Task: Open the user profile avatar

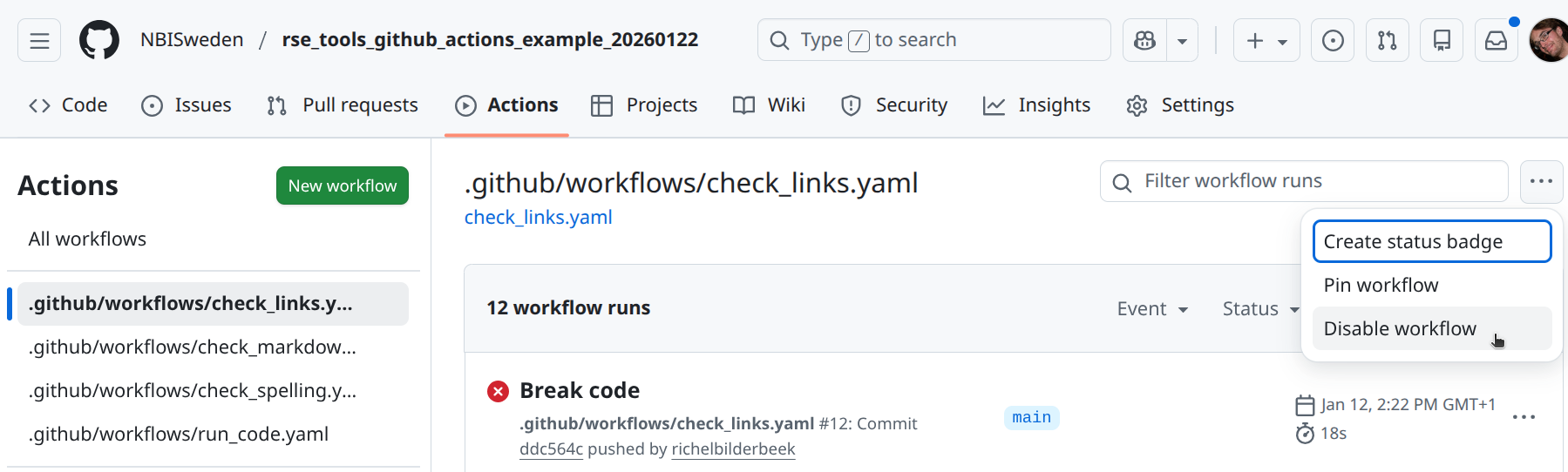Action: pyautogui.click(x=1549, y=40)
